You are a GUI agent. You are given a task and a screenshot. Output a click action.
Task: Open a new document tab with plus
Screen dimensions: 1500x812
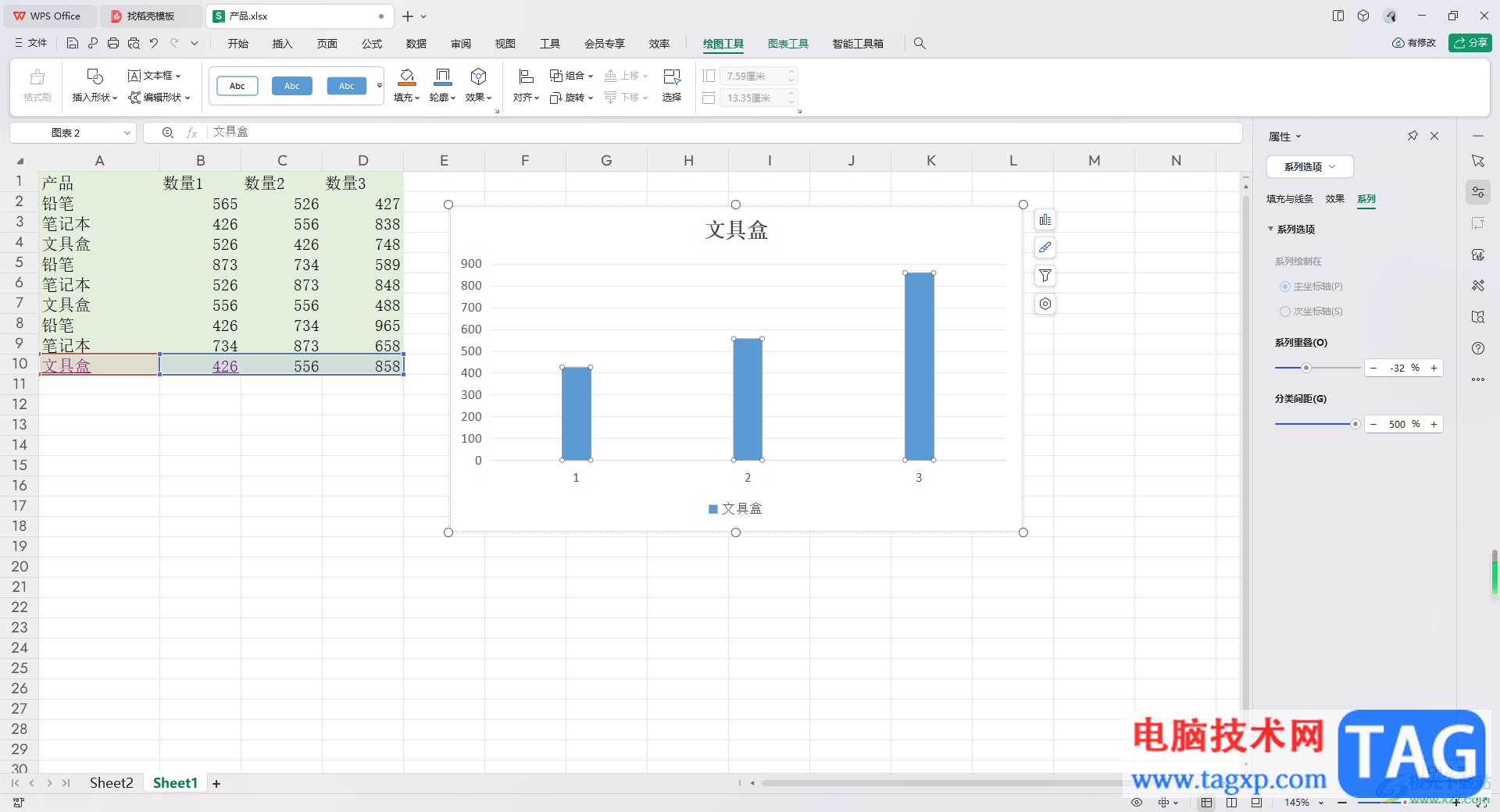[x=408, y=16]
